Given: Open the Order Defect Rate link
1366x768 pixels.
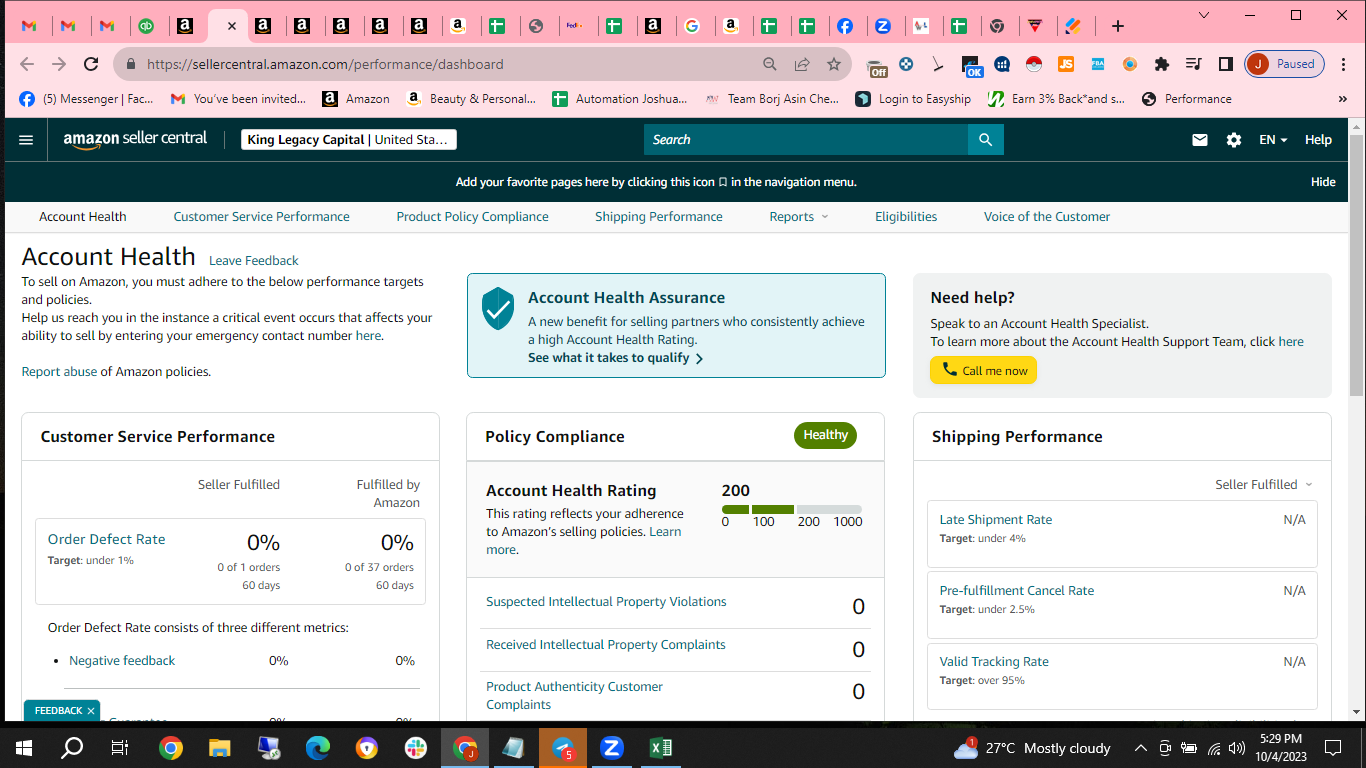Looking at the screenshot, I should 107,539.
